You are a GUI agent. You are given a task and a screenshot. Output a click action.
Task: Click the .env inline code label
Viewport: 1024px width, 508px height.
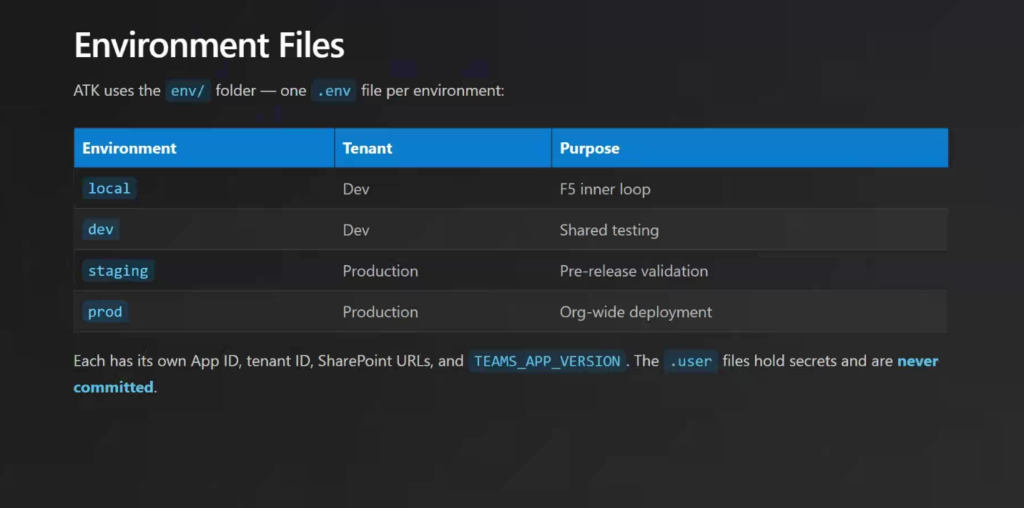[333, 90]
